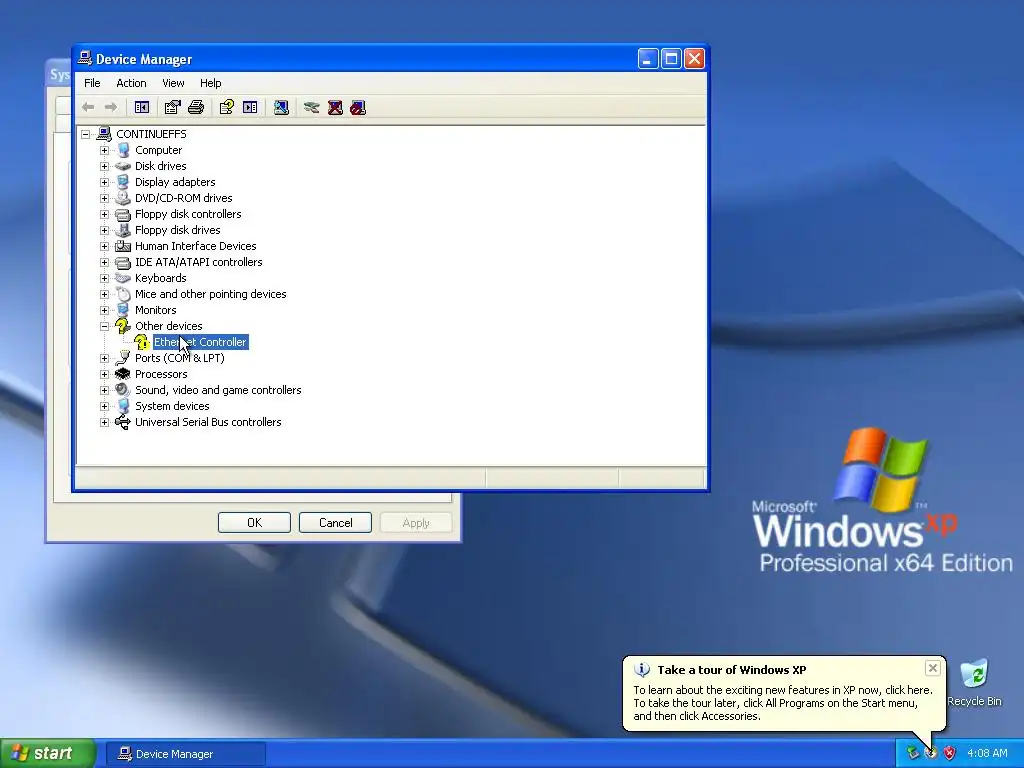Expand IDE ATA/ATAPI controllers node

[104, 262]
